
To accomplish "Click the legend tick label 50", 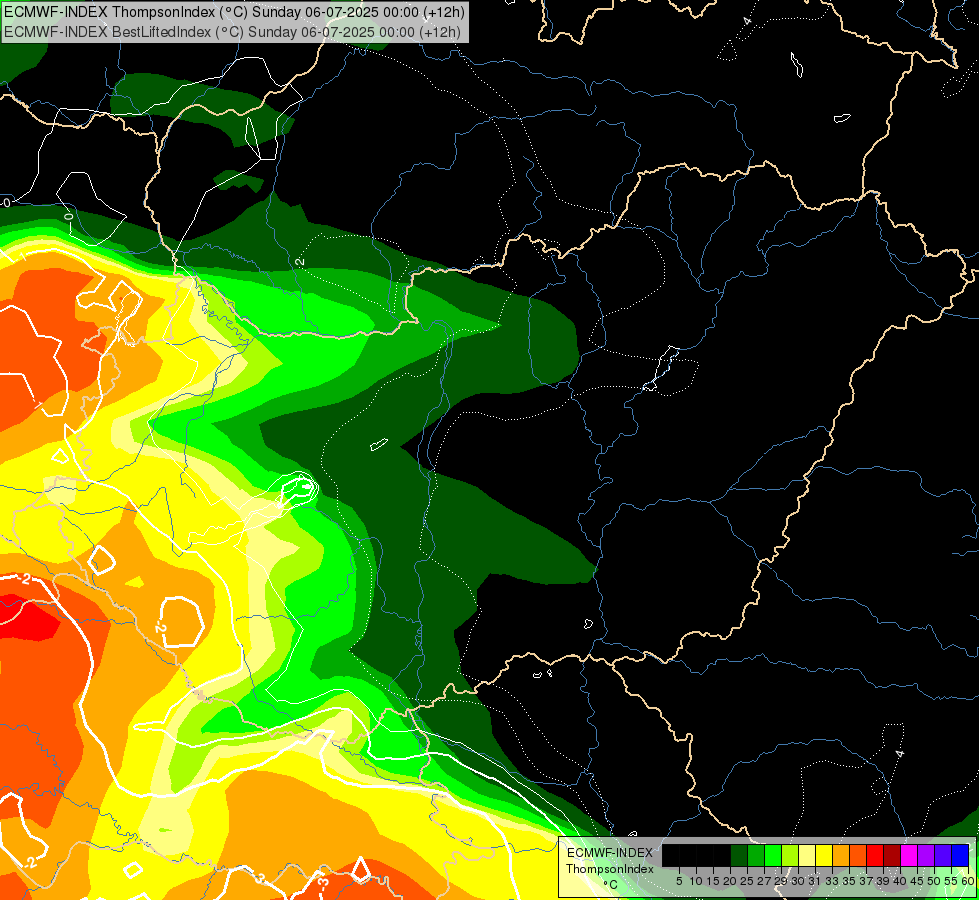I will [934, 881].
